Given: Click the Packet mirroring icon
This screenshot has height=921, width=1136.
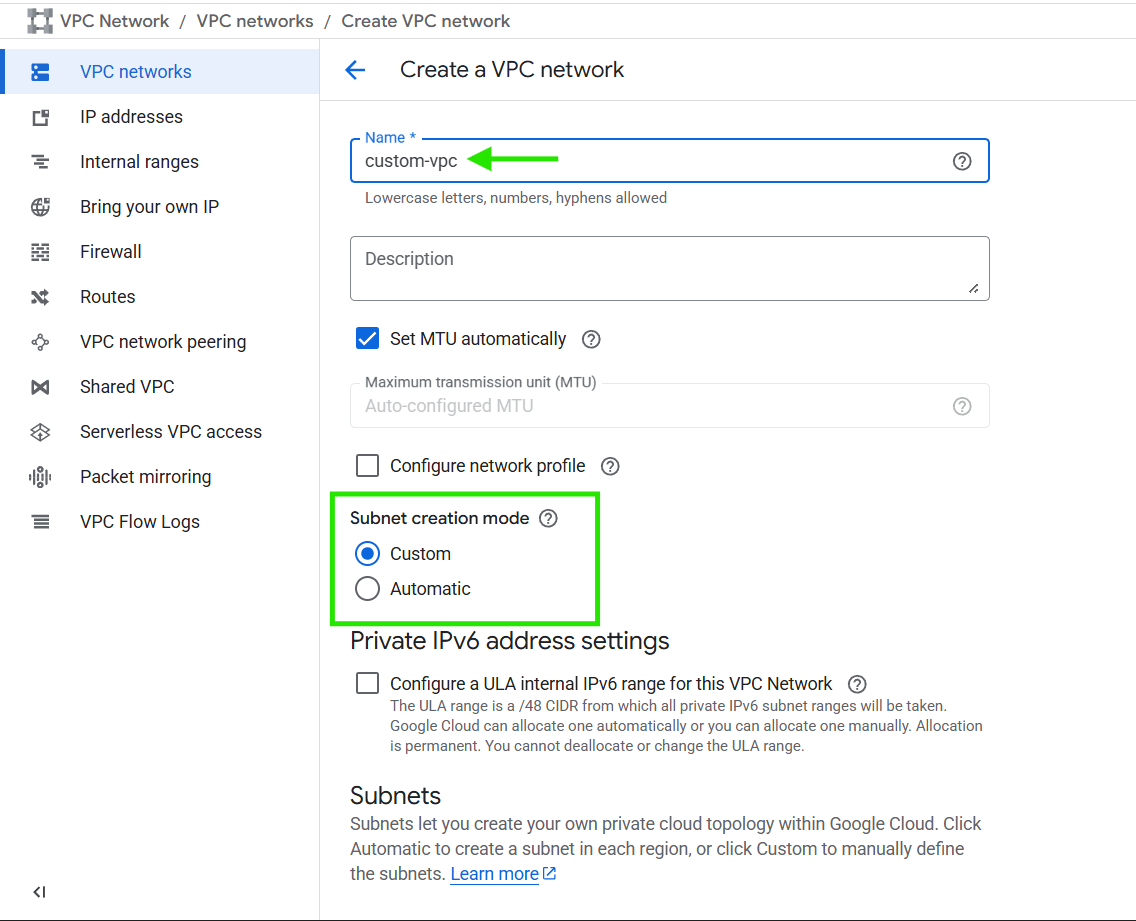Looking at the screenshot, I should tap(40, 477).
